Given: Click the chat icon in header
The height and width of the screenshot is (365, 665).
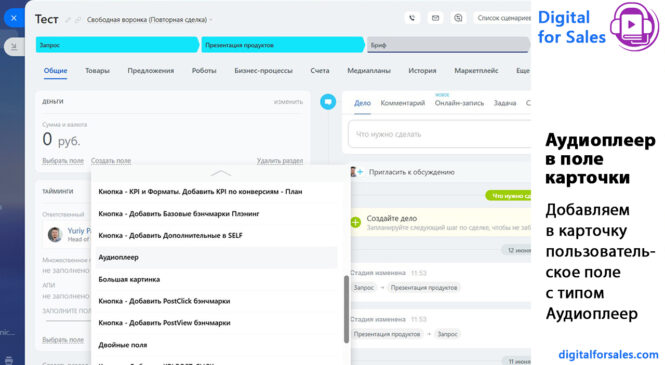Looking at the screenshot, I should [458, 18].
